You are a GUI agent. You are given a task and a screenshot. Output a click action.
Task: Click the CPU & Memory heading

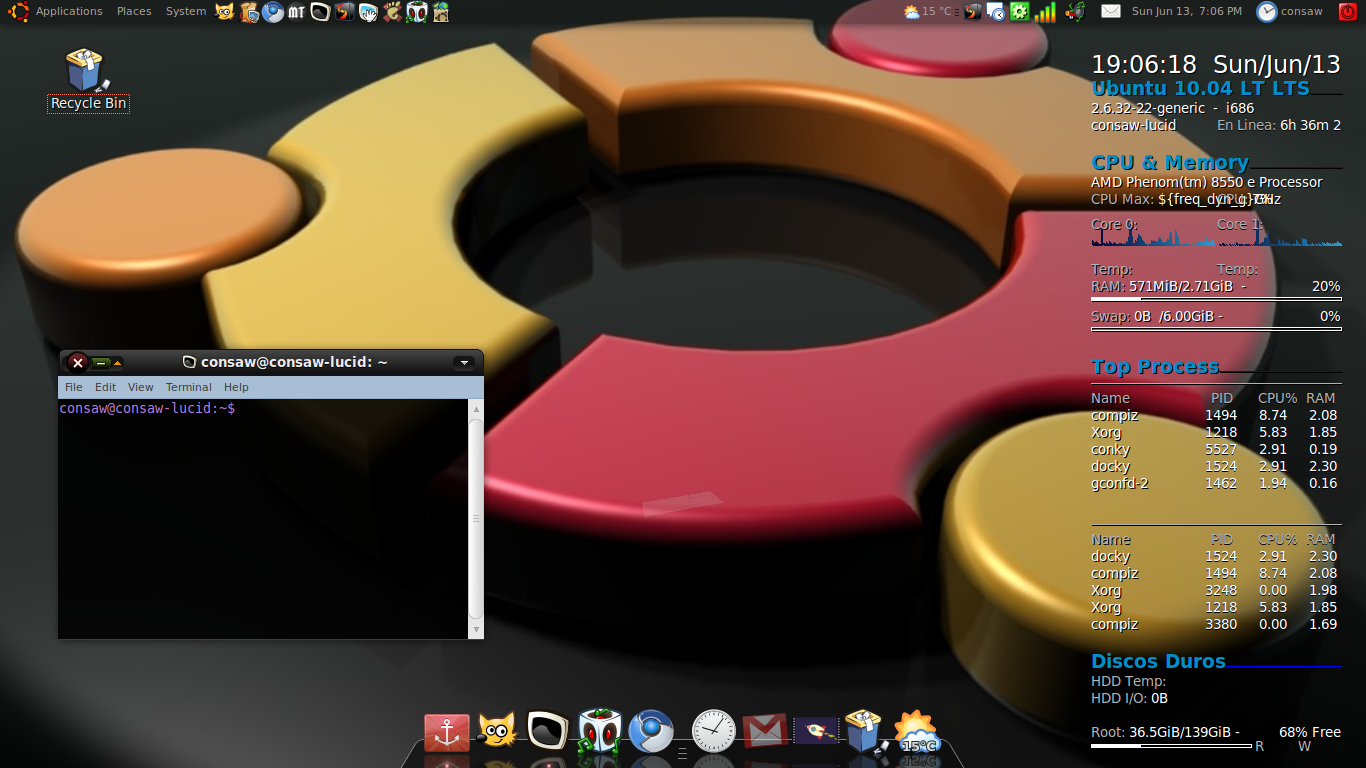1170,162
